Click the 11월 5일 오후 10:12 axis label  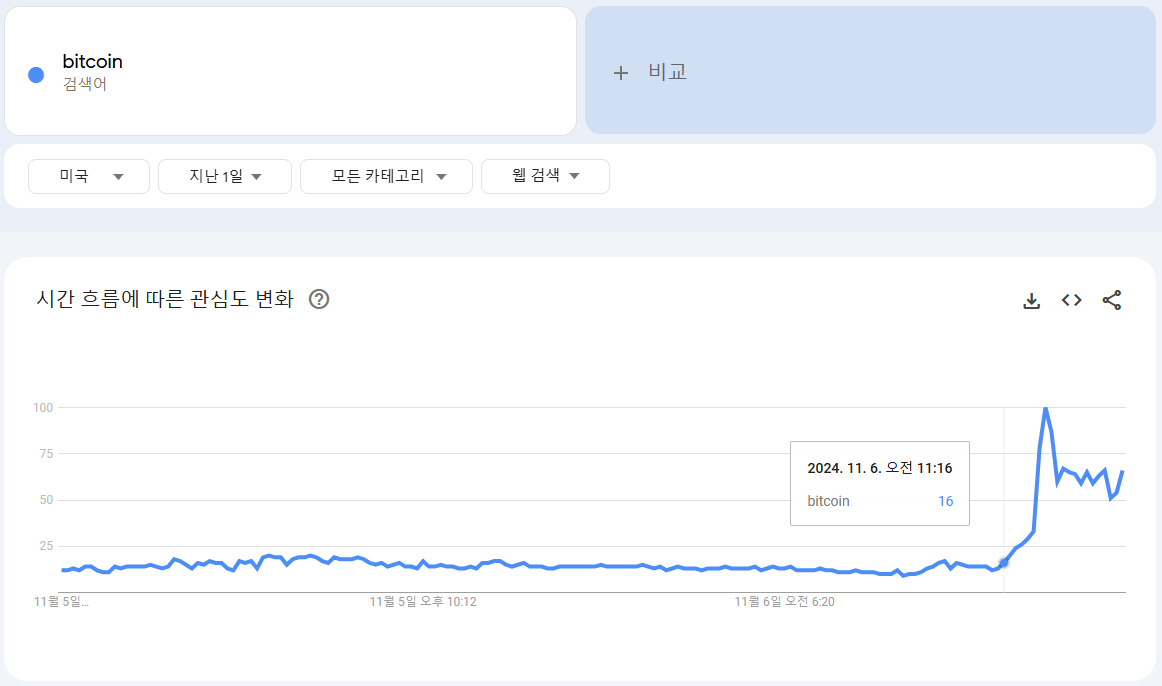tap(423, 602)
